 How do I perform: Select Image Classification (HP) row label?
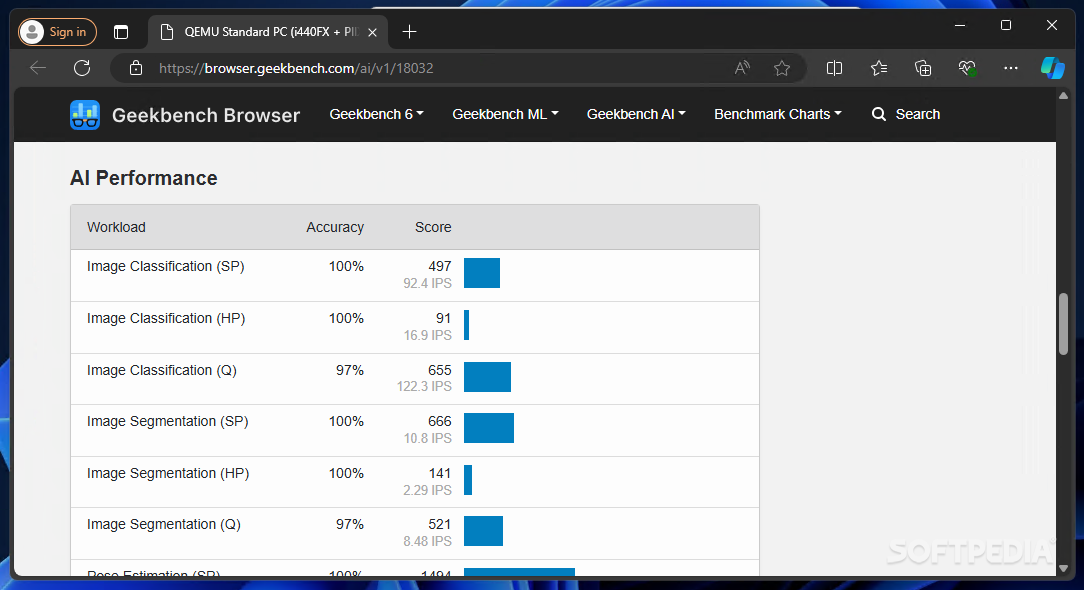point(166,318)
